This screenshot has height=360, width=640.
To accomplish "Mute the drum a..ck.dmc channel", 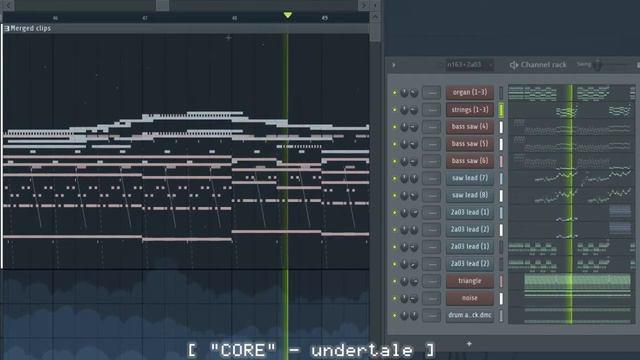I will point(395,316).
